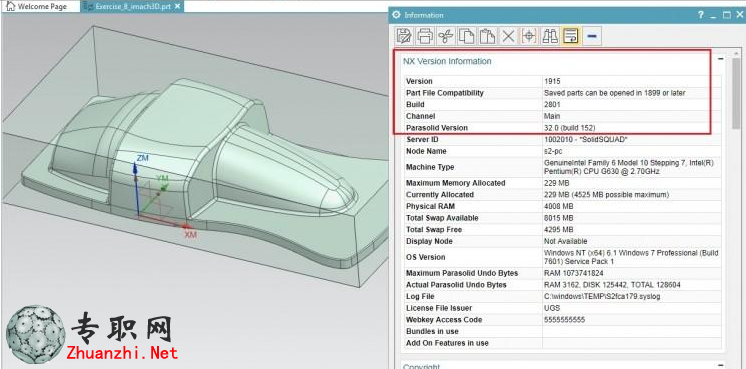Click the gear icon in Information title bar
746x369 pixels.
tap(396, 15)
